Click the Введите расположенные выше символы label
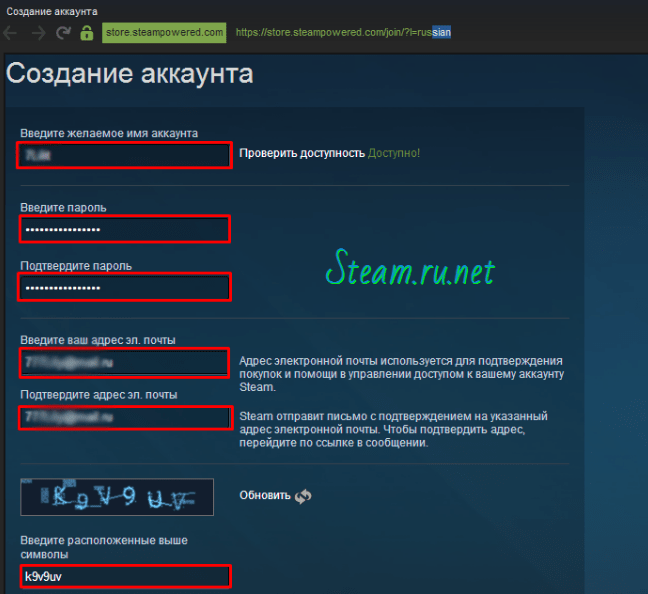The image size is (648, 594). tap(104, 547)
